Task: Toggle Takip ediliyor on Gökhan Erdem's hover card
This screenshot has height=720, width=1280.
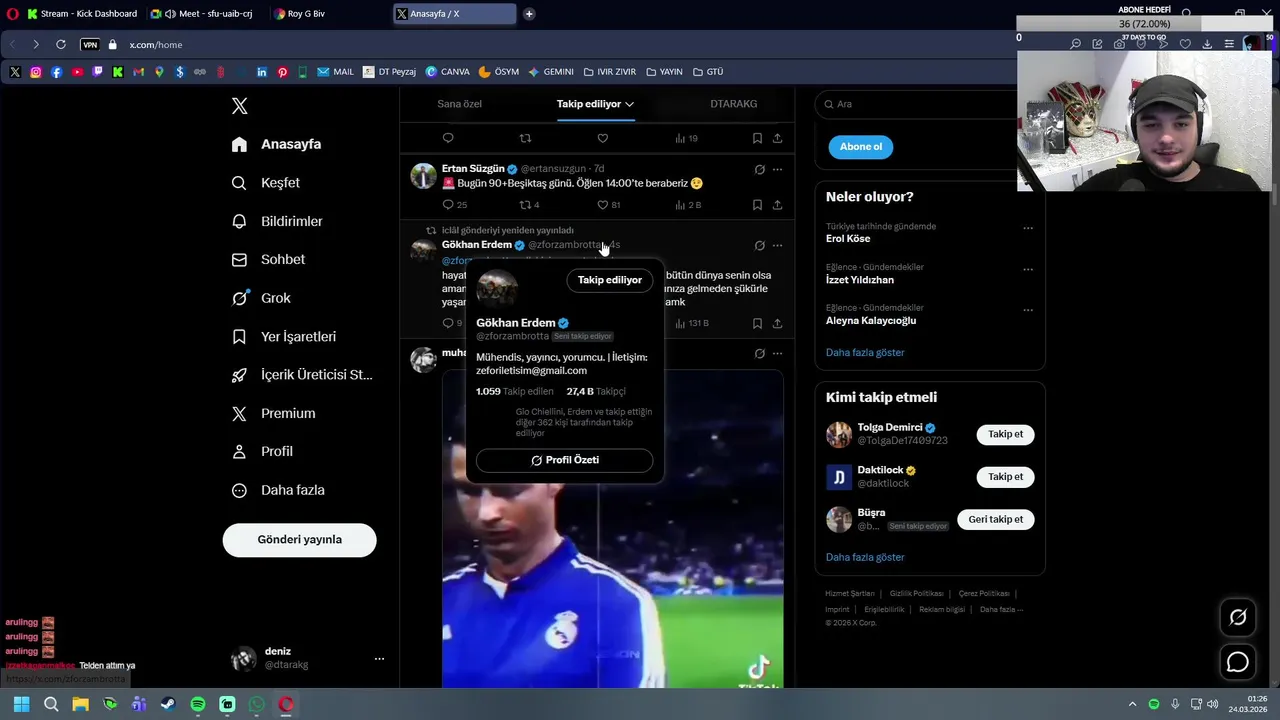Action: tap(610, 280)
